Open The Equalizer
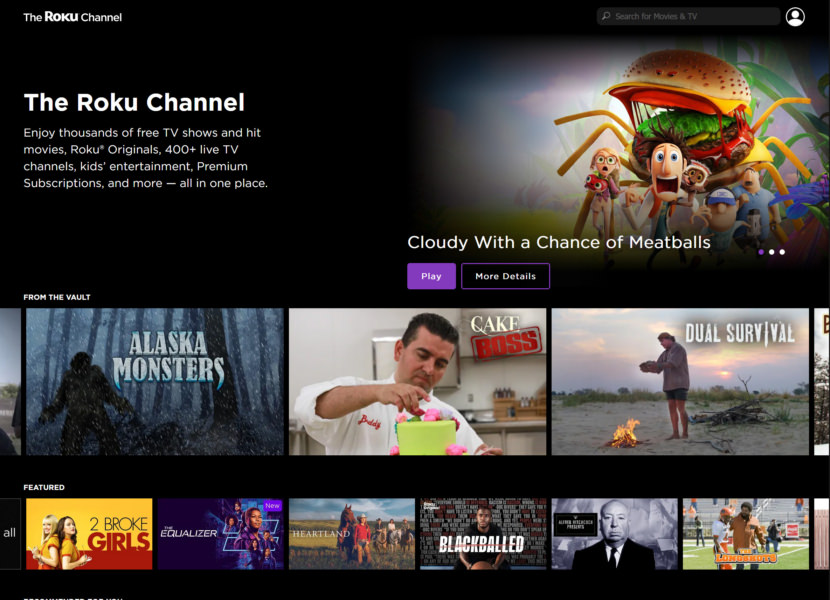The image size is (830, 600). coord(220,533)
